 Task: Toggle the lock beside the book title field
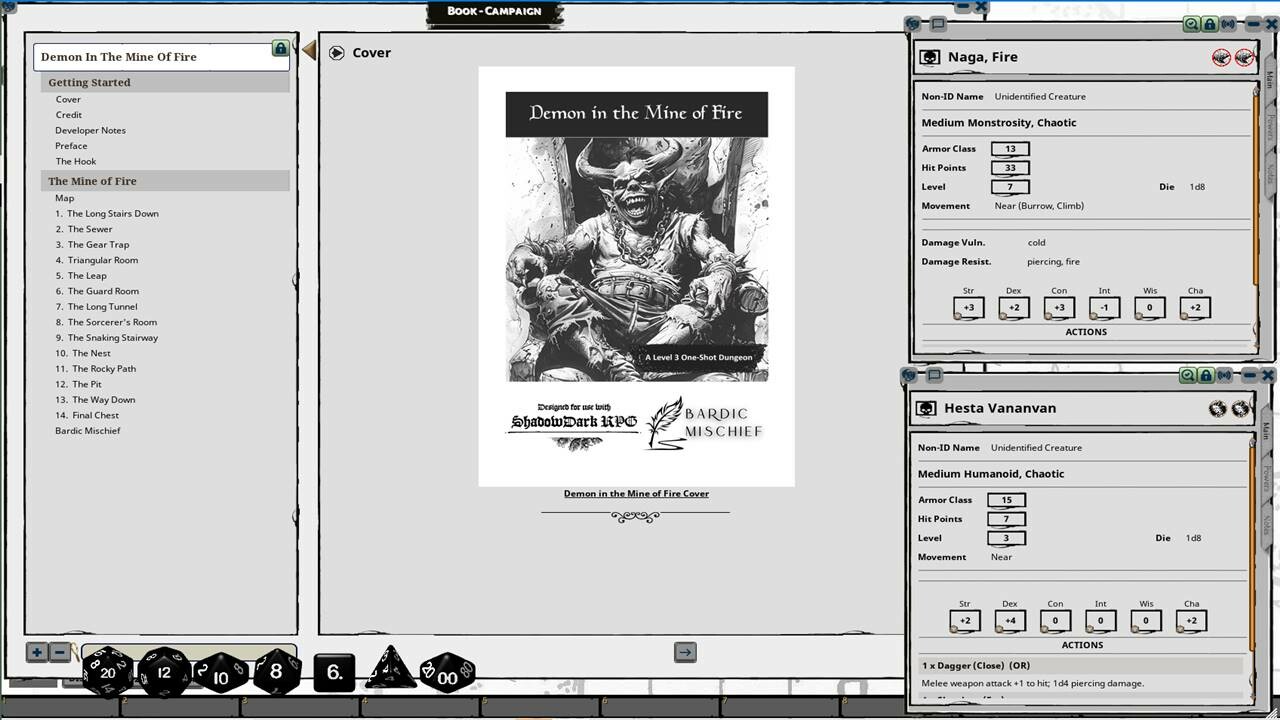pos(281,48)
